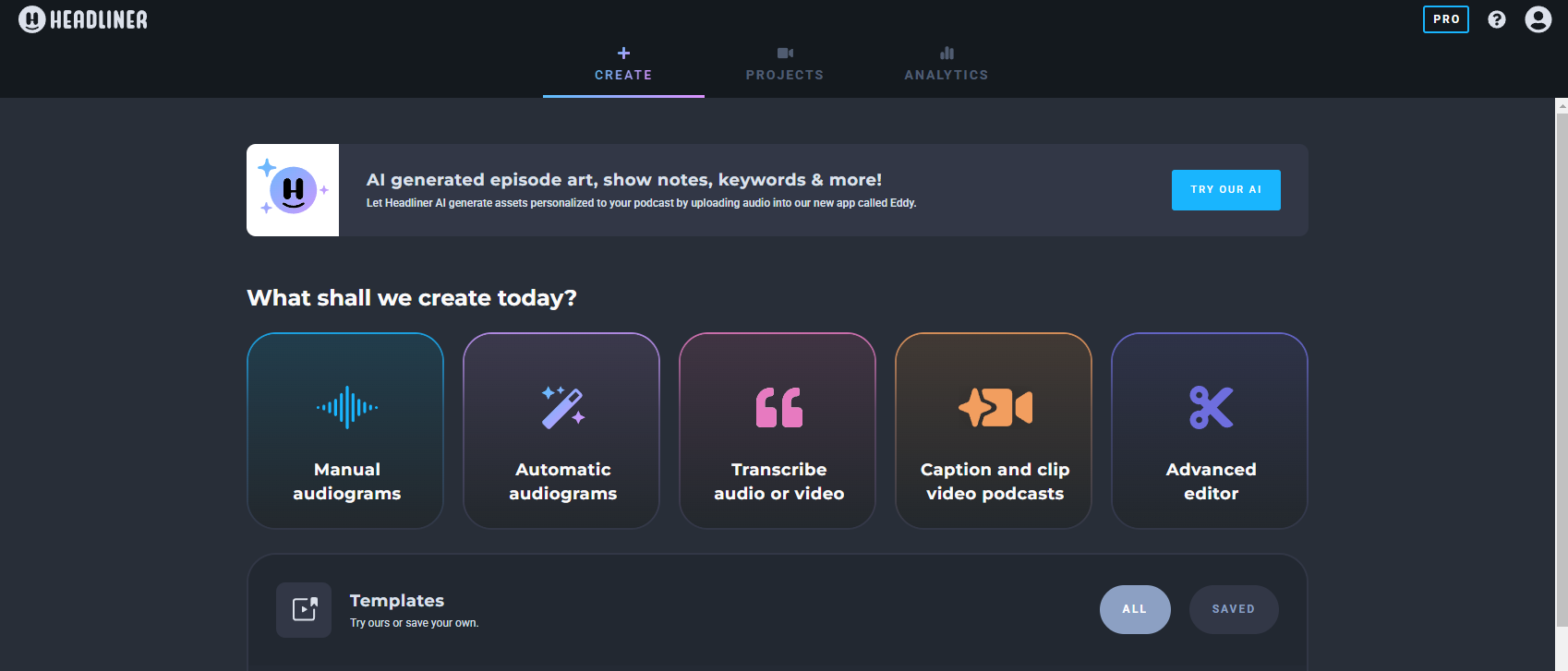Image resolution: width=1568 pixels, height=671 pixels.
Task: Open the Advanced editor label
Action: click(x=1212, y=482)
